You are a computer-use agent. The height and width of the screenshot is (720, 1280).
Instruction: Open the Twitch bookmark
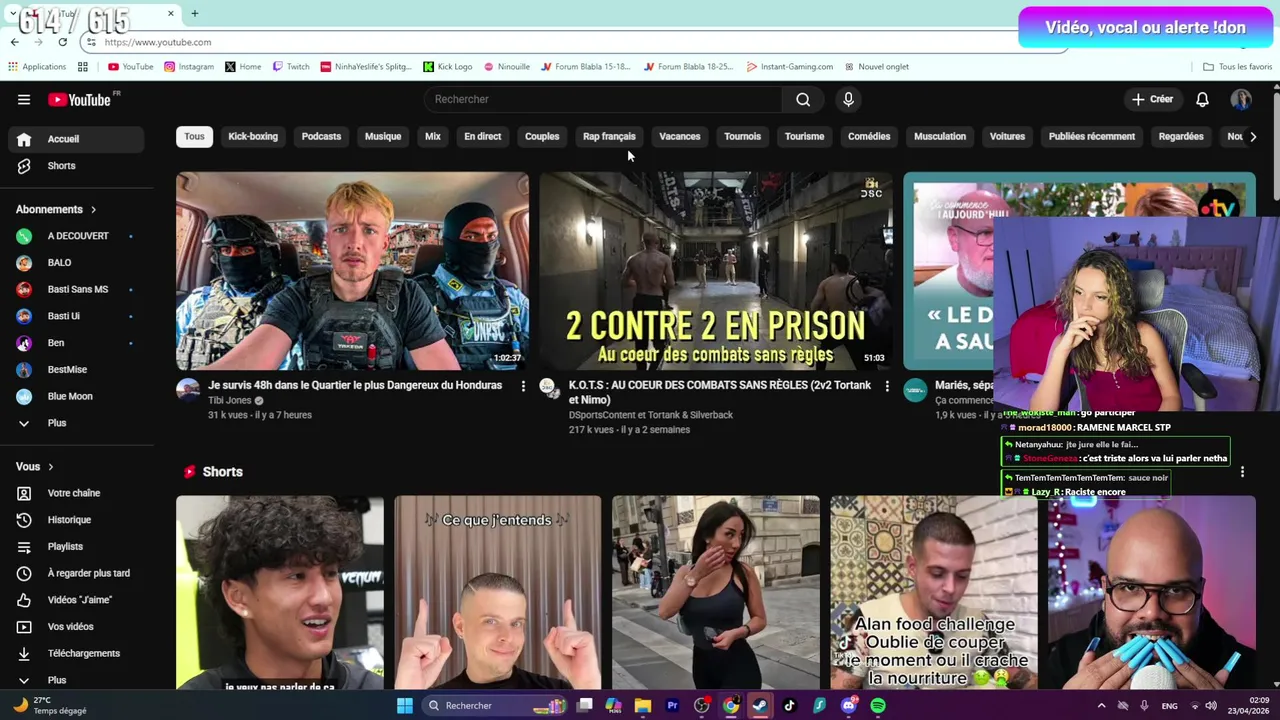pos(291,67)
